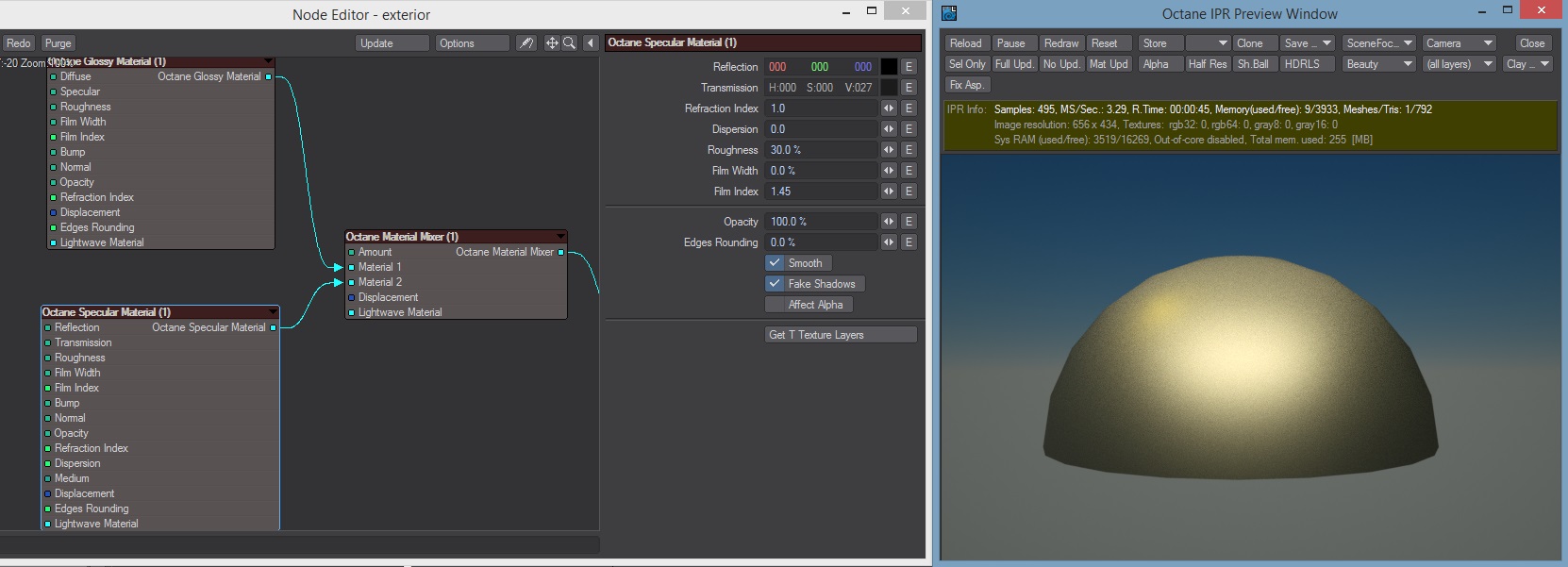The image size is (1568, 567).
Task: Toggle HDRLS option
Action: pyautogui.click(x=1308, y=64)
